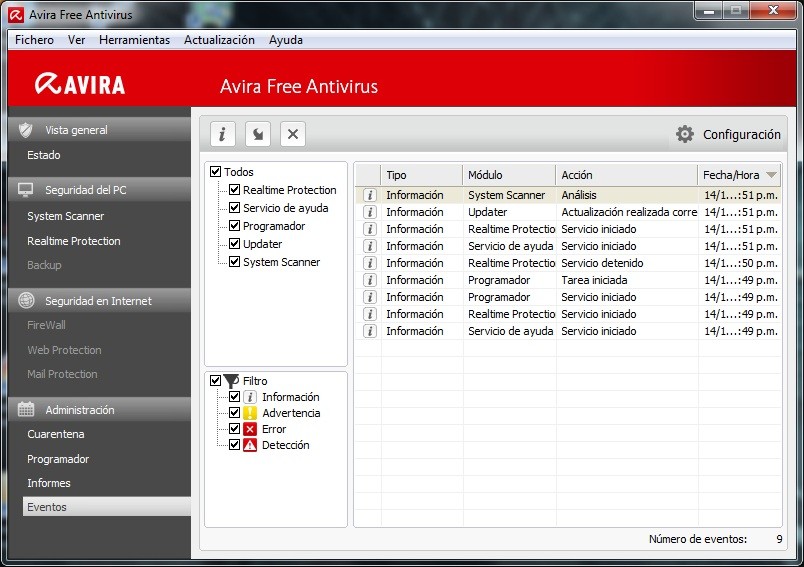Click the Vista general shield icon

point(26,130)
